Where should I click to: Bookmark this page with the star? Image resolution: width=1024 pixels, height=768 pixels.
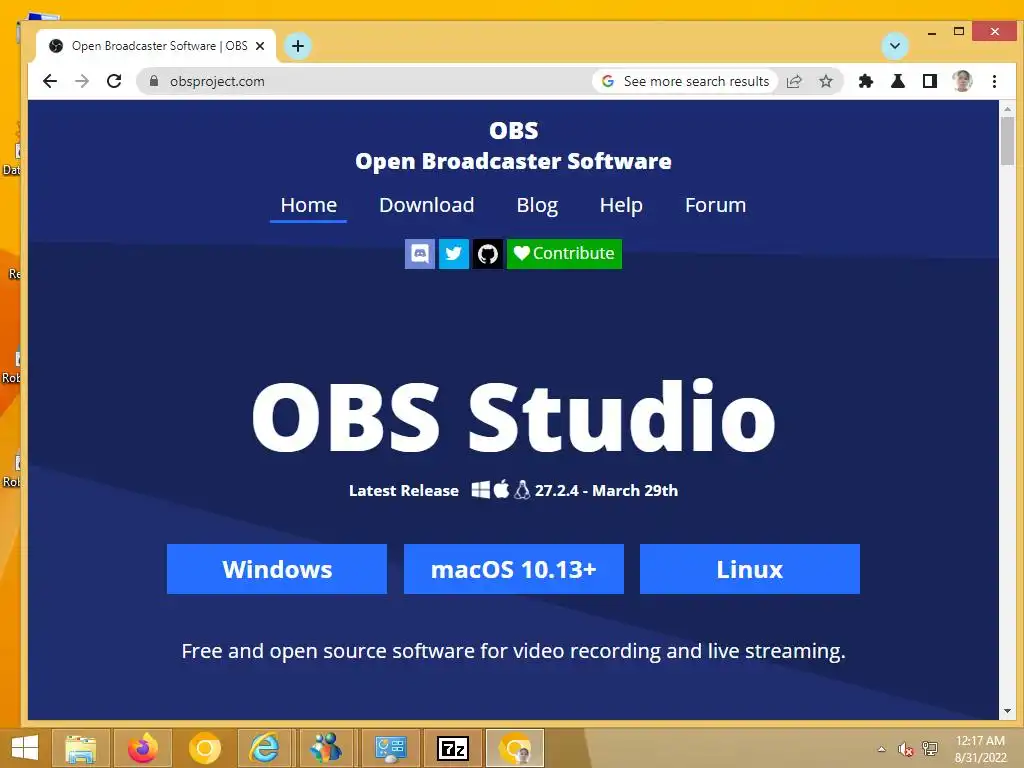coord(826,81)
